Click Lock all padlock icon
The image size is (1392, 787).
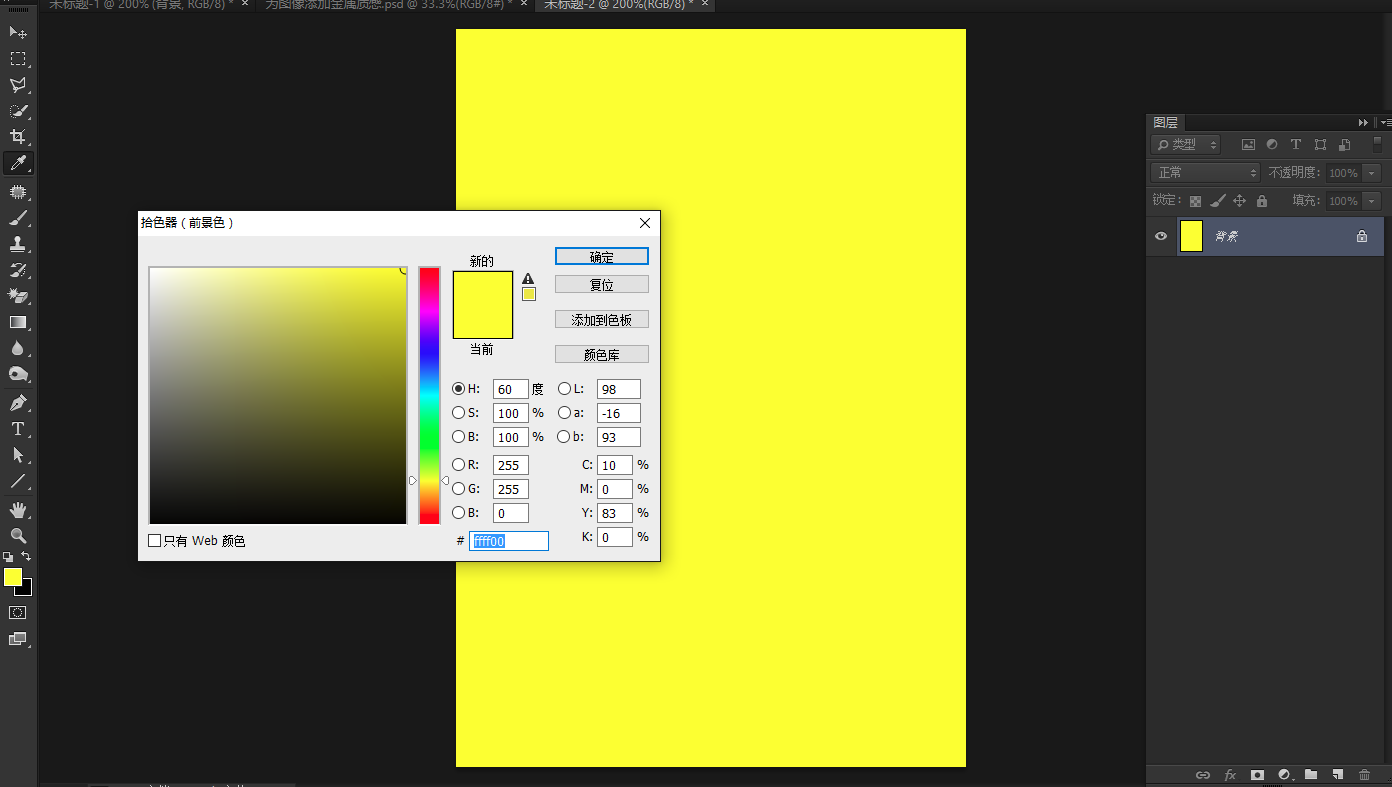[x=1261, y=201]
